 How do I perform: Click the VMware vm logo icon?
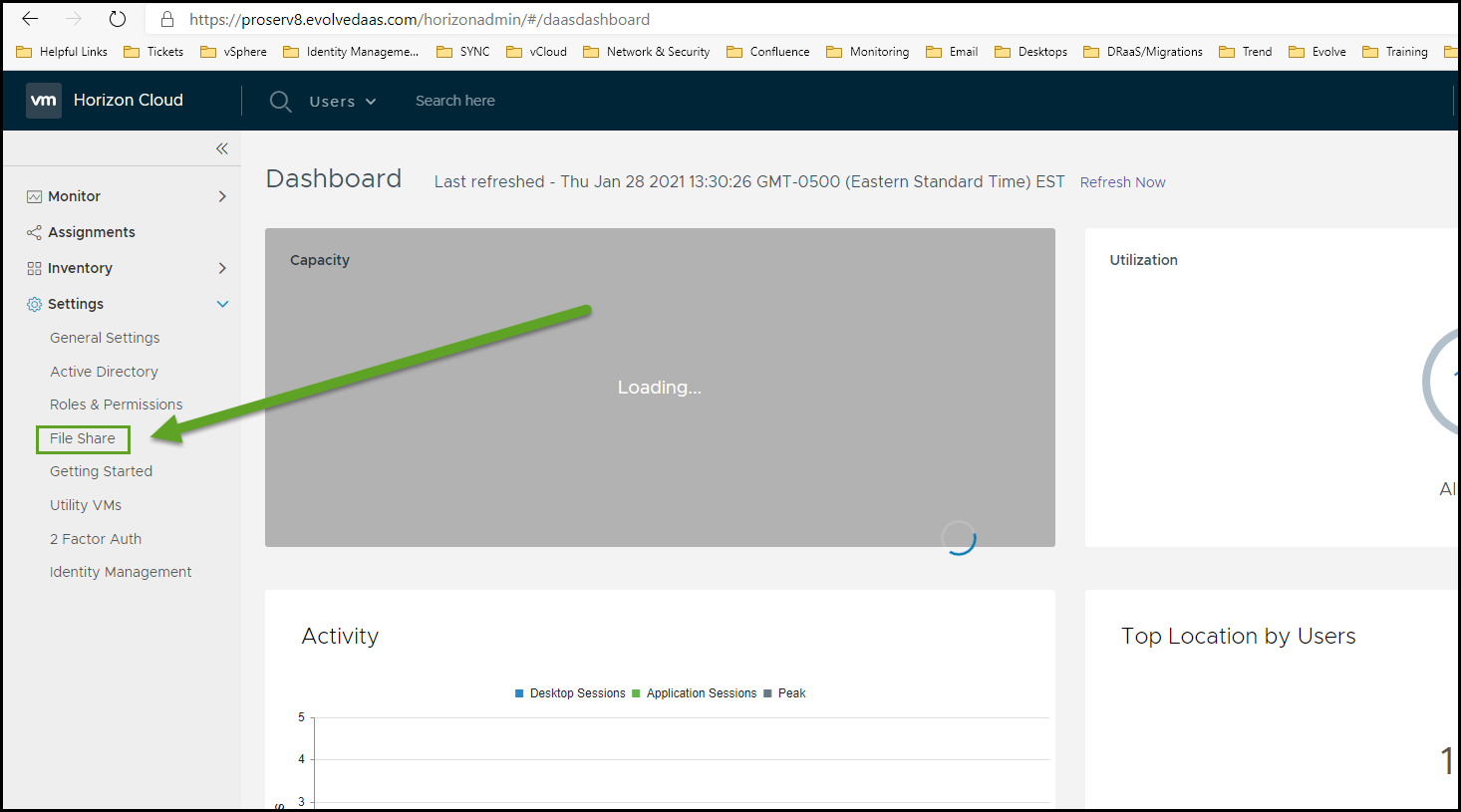(x=43, y=101)
